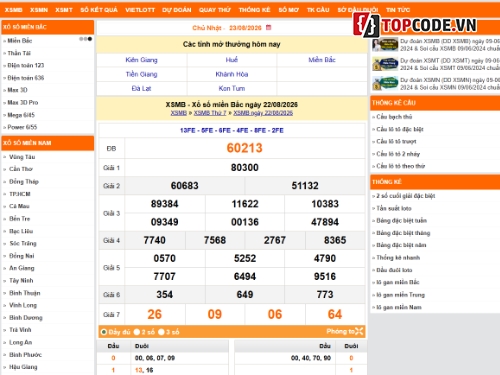Open the XSMN forecast article thumbnail

pyautogui.click(x=385, y=83)
